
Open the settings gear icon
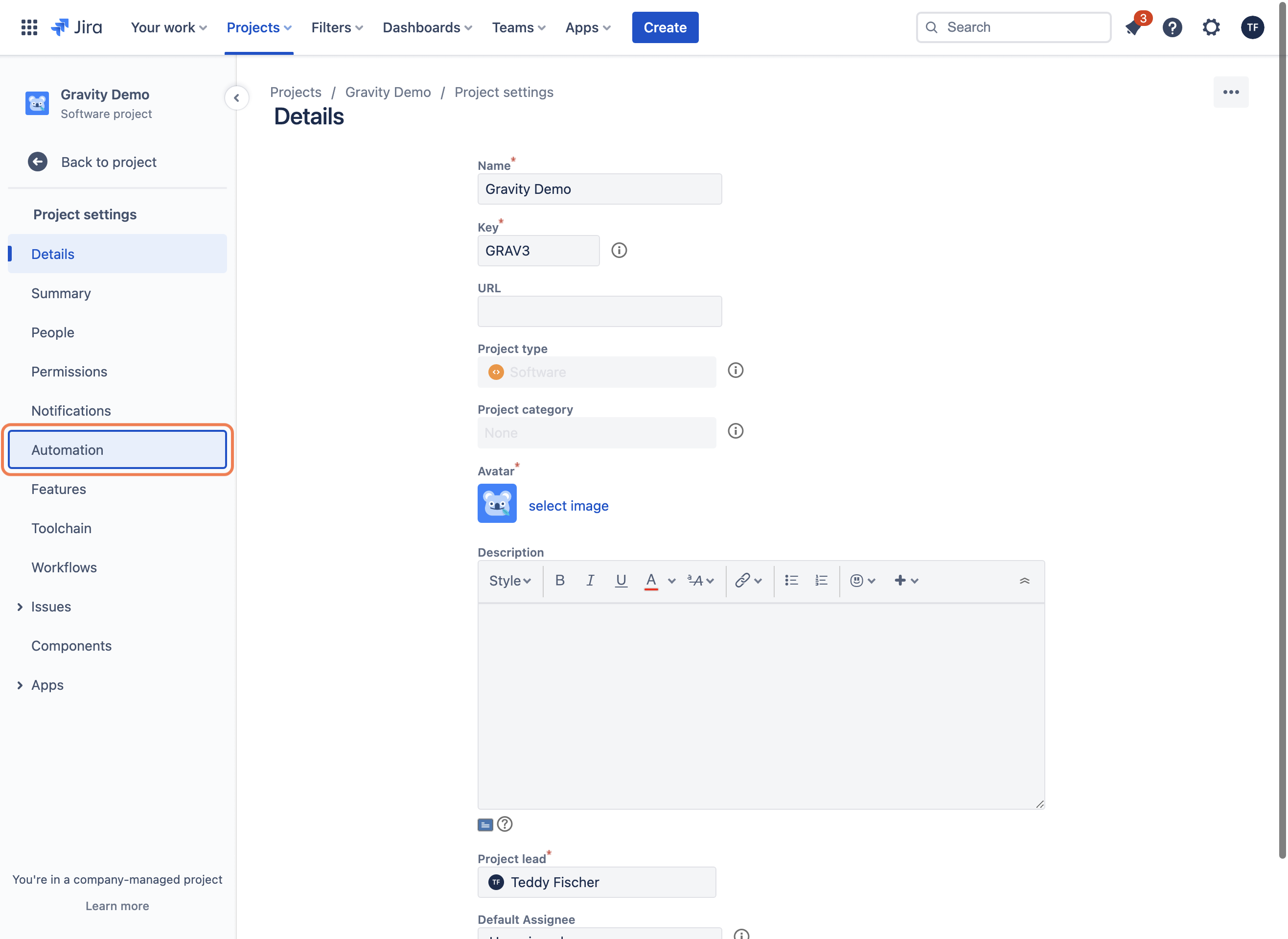tap(1211, 27)
